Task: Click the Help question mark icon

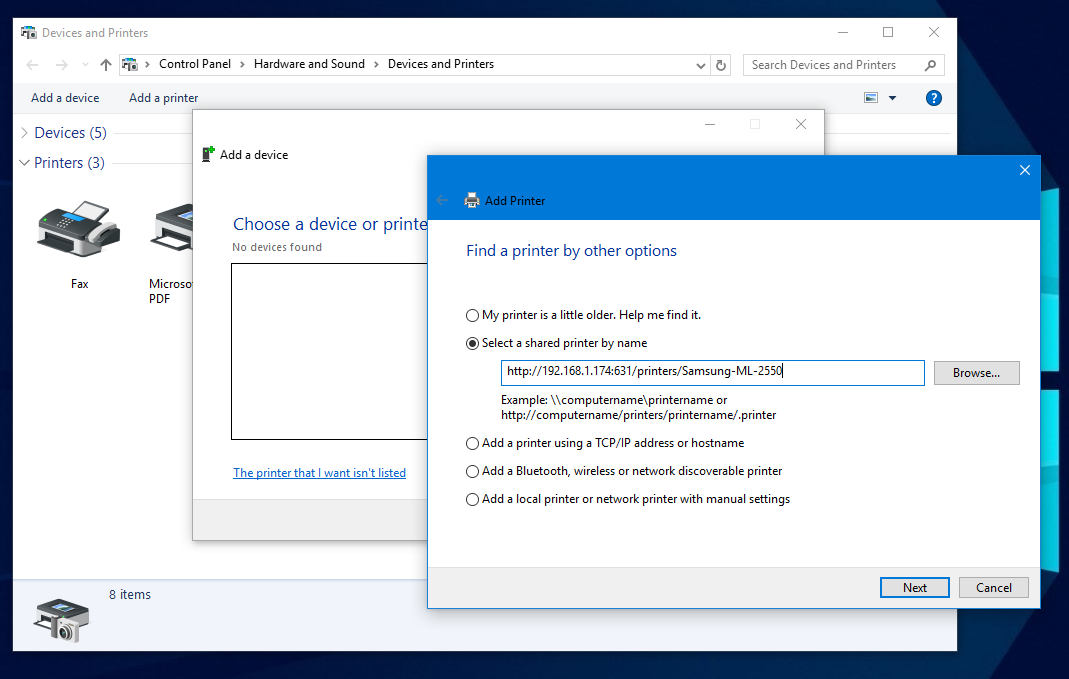Action: click(x=933, y=98)
